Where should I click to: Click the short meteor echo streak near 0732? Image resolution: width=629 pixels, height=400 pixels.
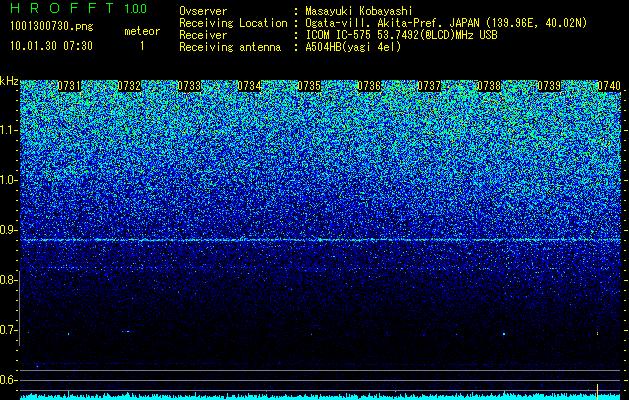click(127, 331)
